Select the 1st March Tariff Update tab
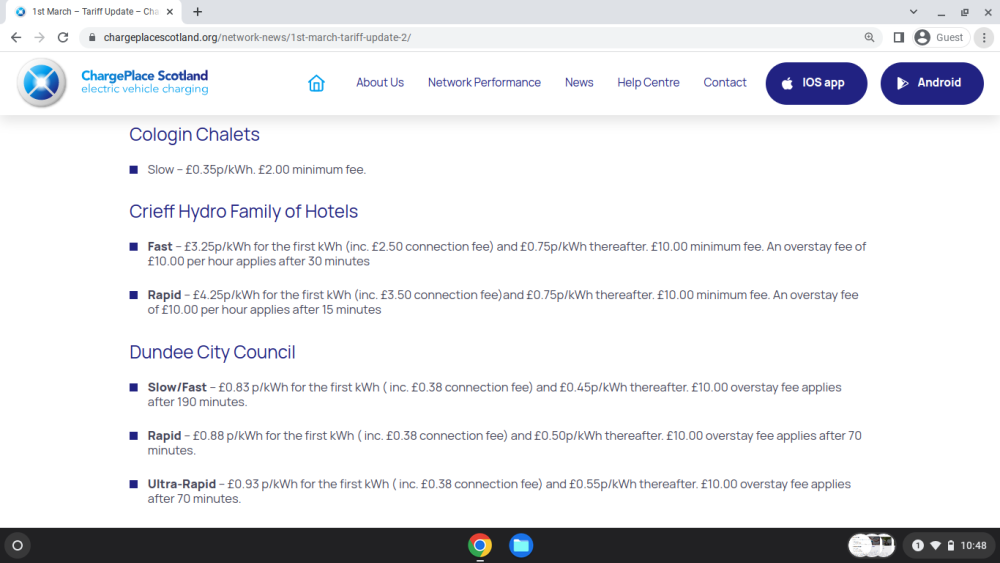The height and width of the screenshot is (563, 1000). [x=94, y=12]
